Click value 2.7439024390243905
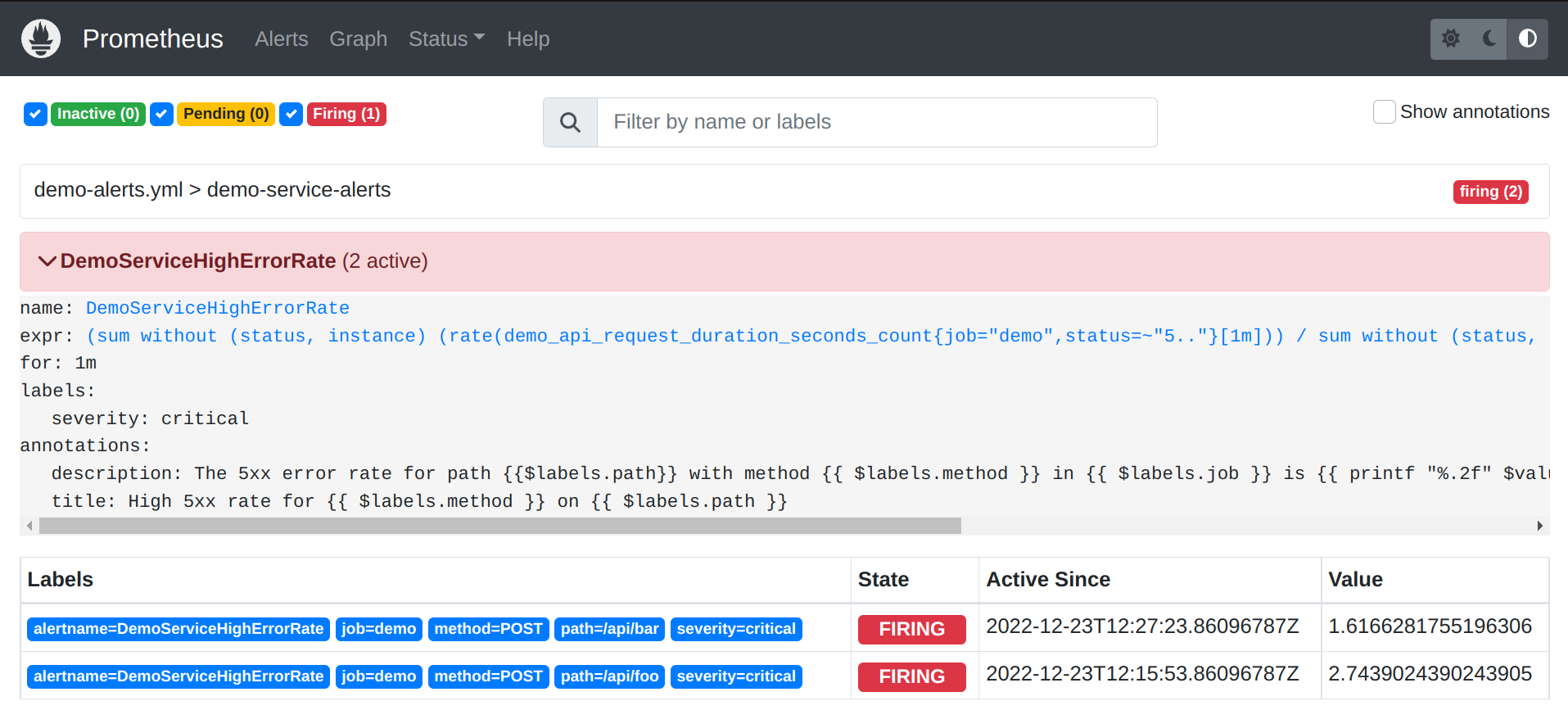The image size is (1568, 719). (x=1430, y=674)
